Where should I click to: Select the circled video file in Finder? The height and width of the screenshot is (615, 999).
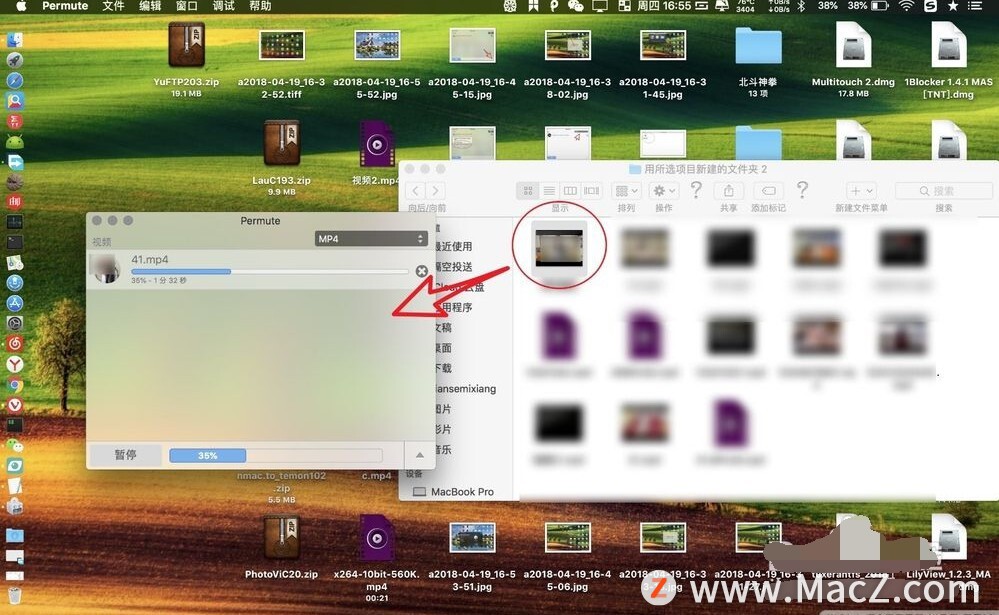[559, 249]
